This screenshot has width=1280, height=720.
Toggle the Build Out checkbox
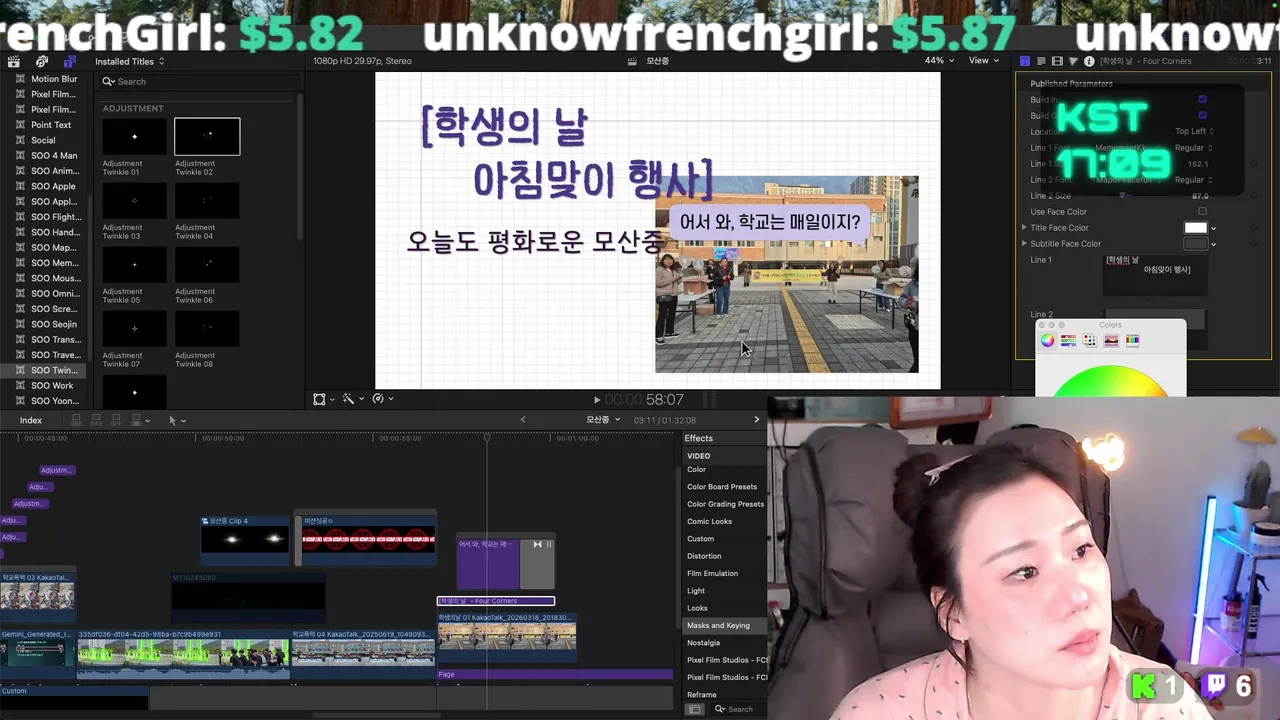point(1203,115)
